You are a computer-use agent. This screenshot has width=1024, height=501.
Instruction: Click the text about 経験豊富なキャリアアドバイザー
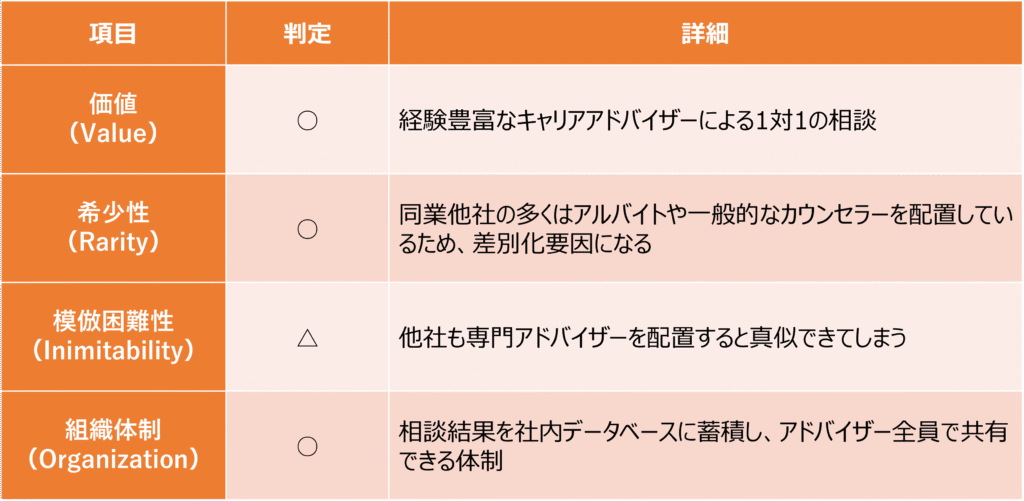click(x=637, y=121)
